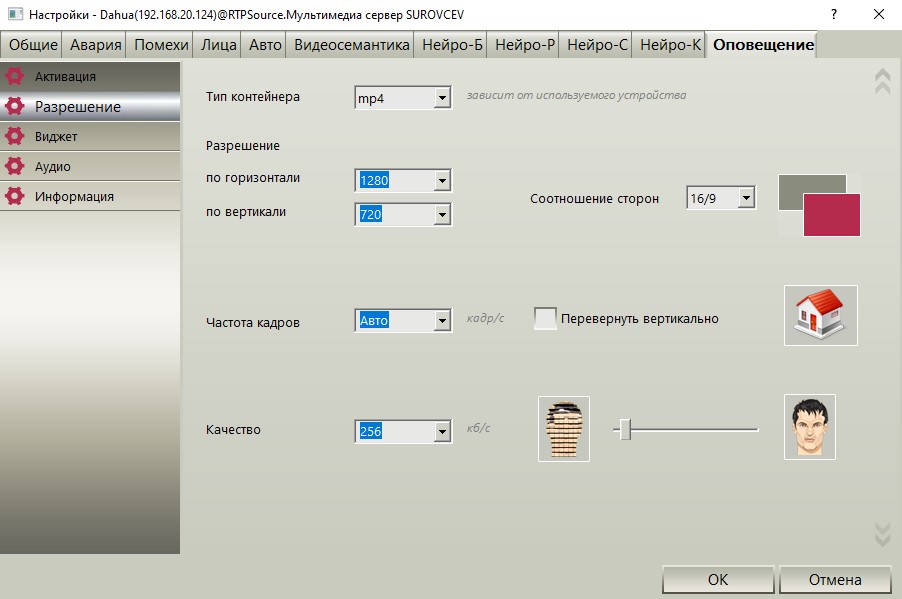
Task: Click the Отмена button
Action: point(835,579)
